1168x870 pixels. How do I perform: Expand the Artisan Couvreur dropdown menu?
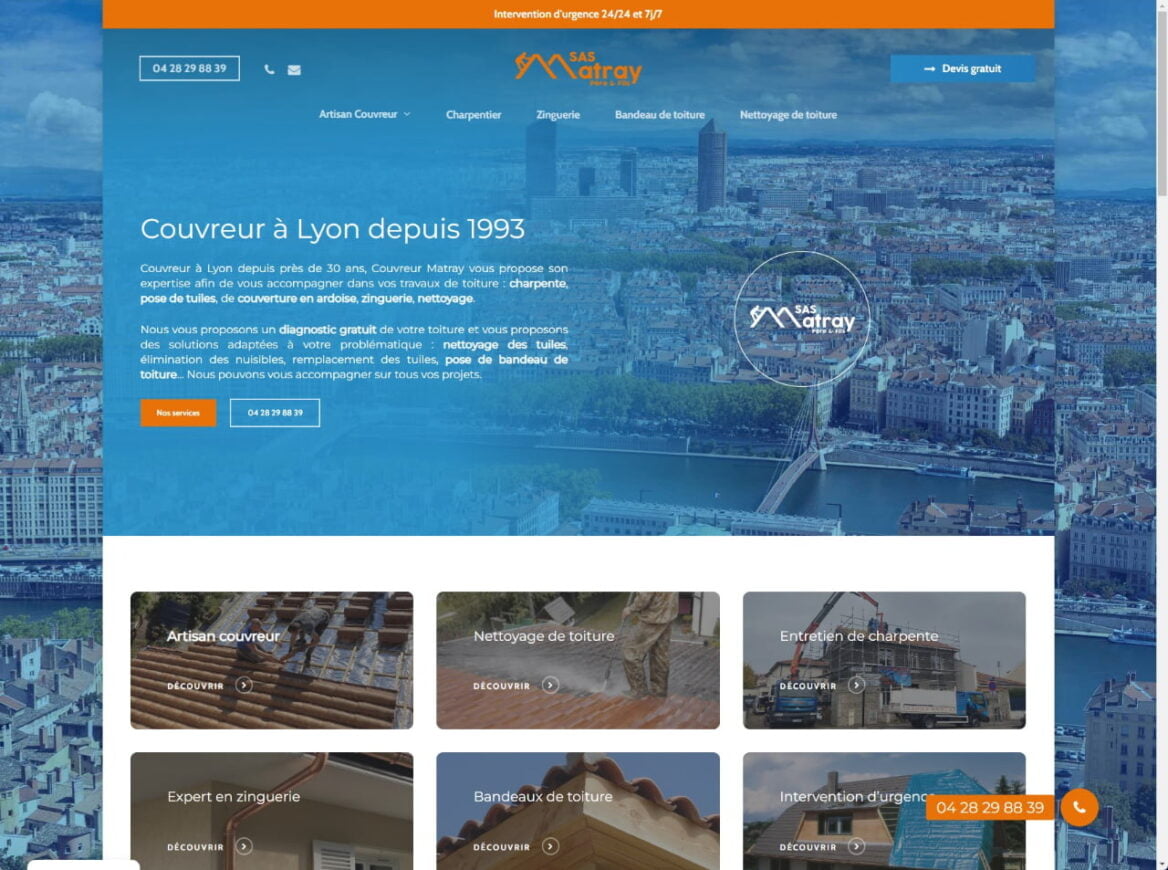click(x=364, y=114)
